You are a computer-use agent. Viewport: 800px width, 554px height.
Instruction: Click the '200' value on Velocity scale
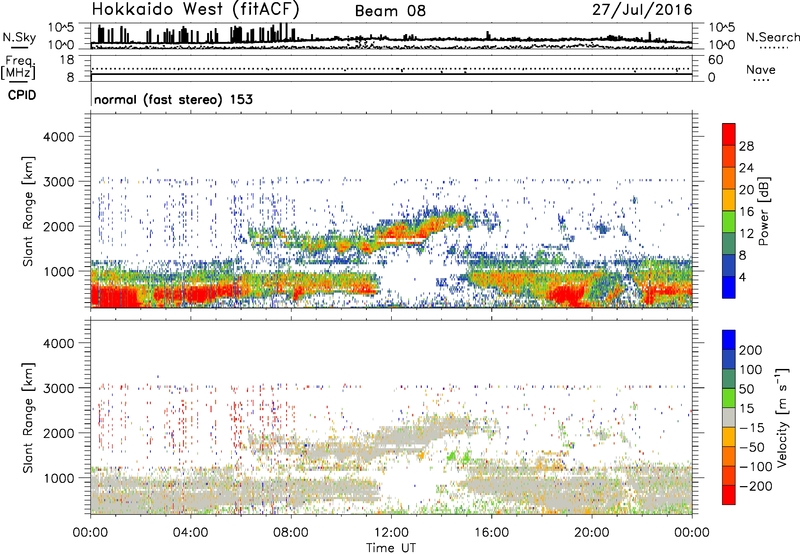751,350
